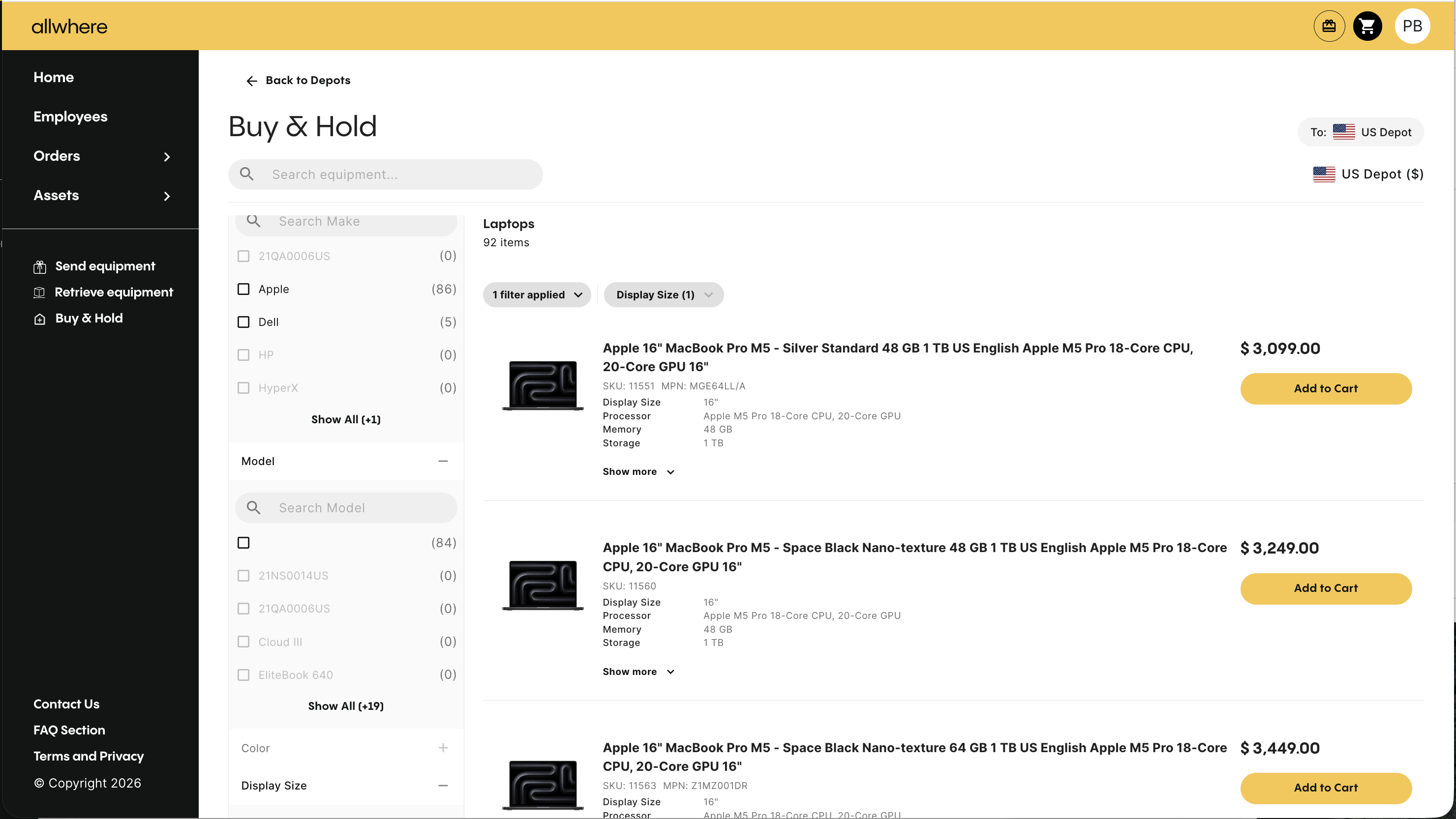The height and width of the screenshot is (819, 1456).
Task: Toggle the HyperX make checkbox
Action: (243, 388)
